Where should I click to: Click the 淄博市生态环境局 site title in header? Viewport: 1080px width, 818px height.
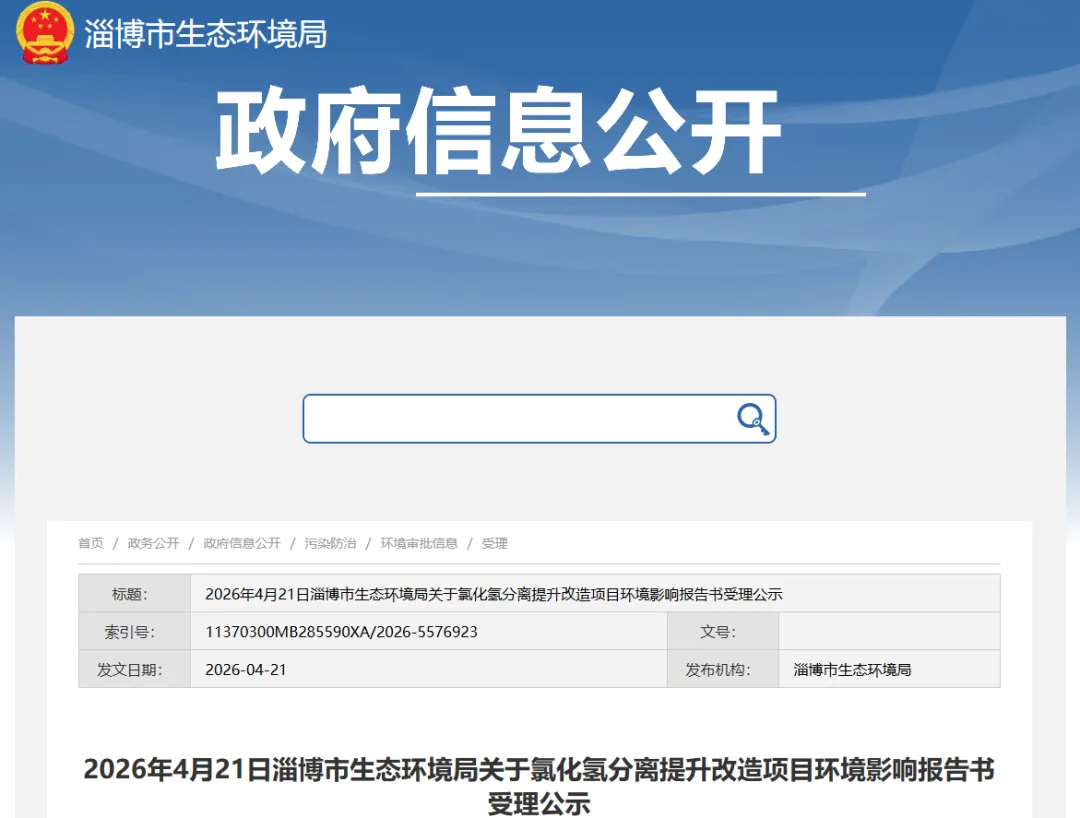pyautogui.click(x=206, y=34)
